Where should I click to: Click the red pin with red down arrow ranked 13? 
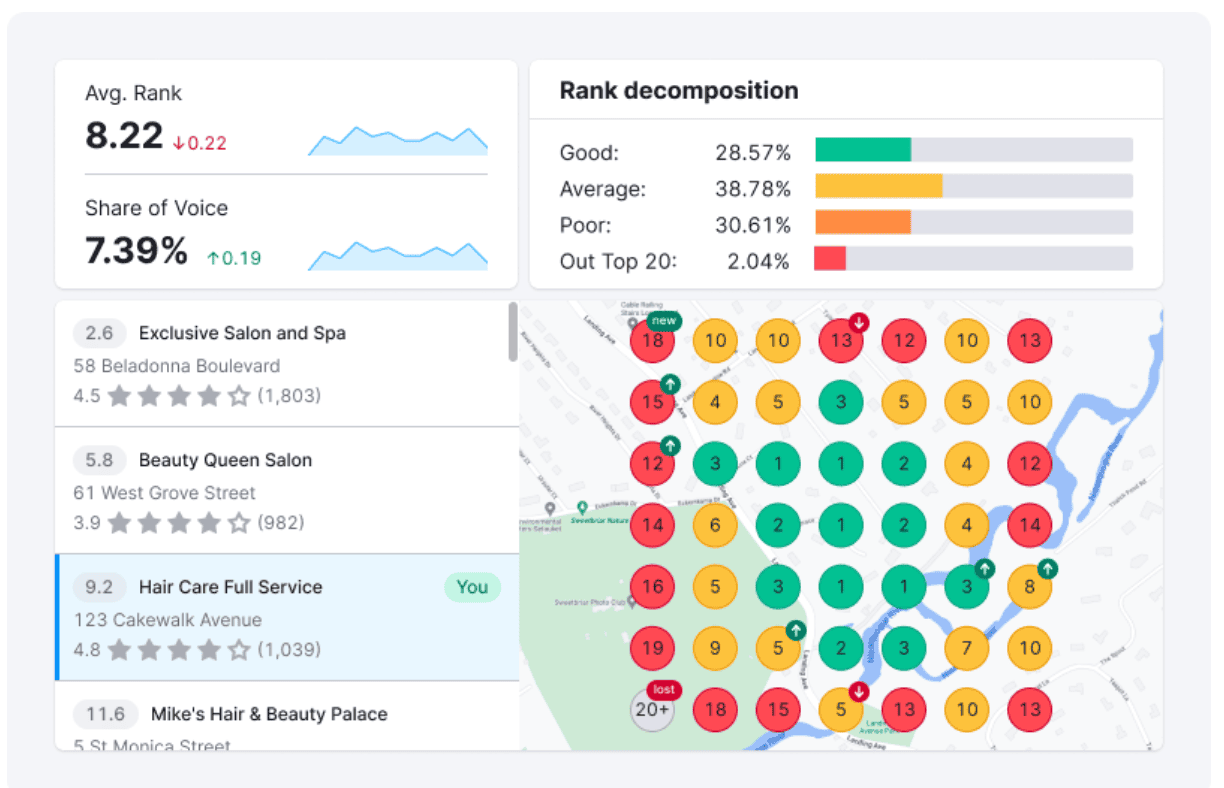pos(841,340)
